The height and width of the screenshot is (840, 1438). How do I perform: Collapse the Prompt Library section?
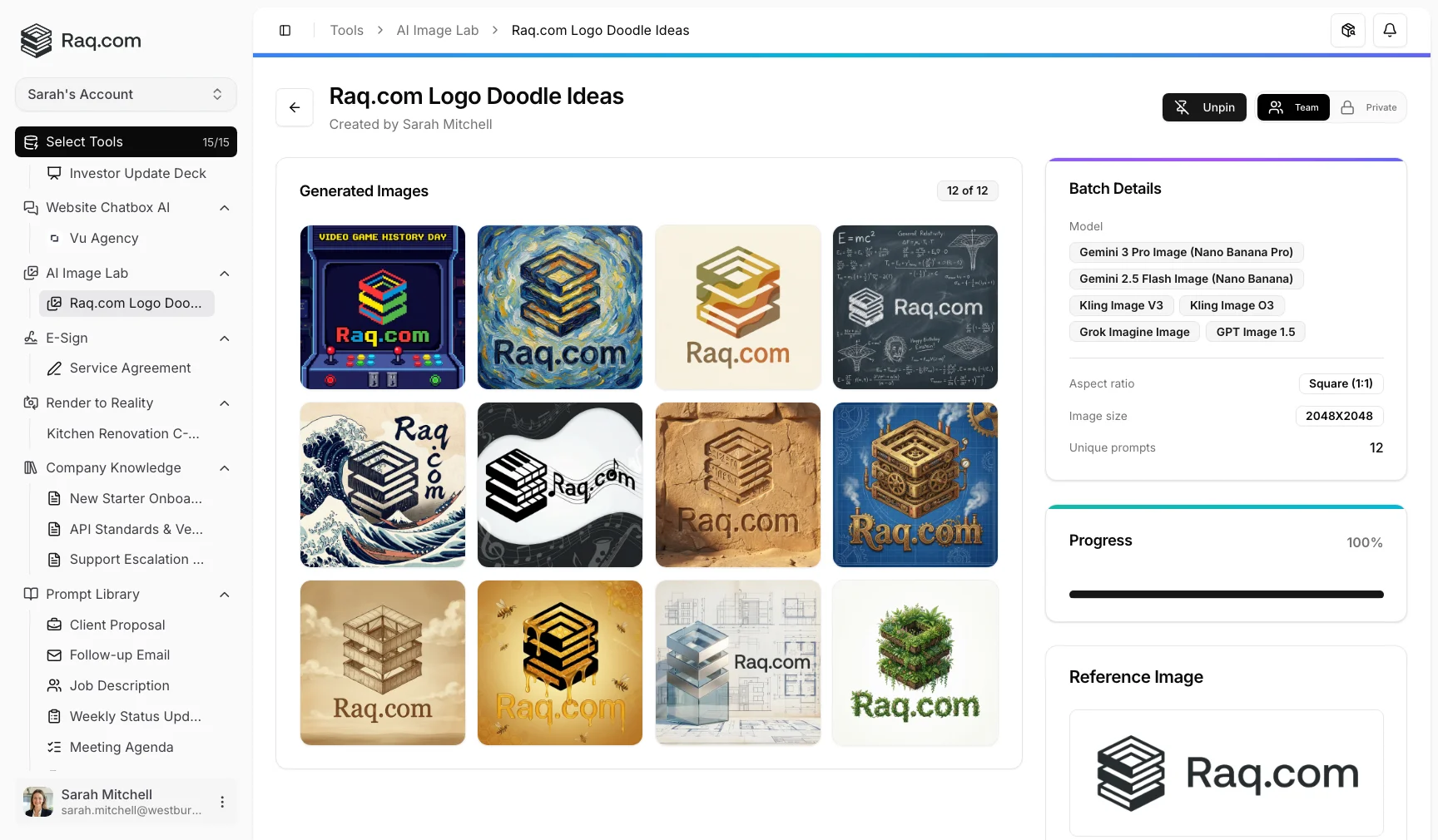click(x=224, y=595)
